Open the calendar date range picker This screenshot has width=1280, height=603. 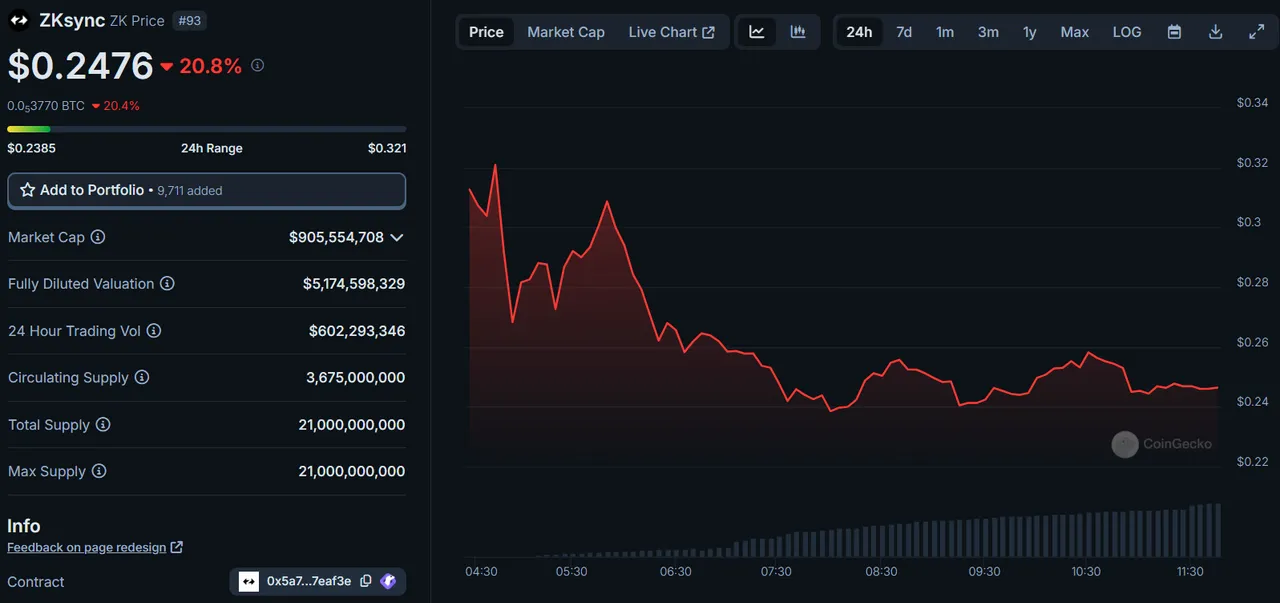pyautogui.click(x=1175, y=32)
